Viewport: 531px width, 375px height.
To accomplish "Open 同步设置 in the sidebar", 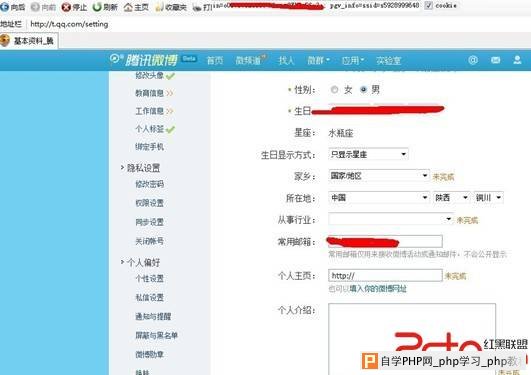I will point(149,222).
